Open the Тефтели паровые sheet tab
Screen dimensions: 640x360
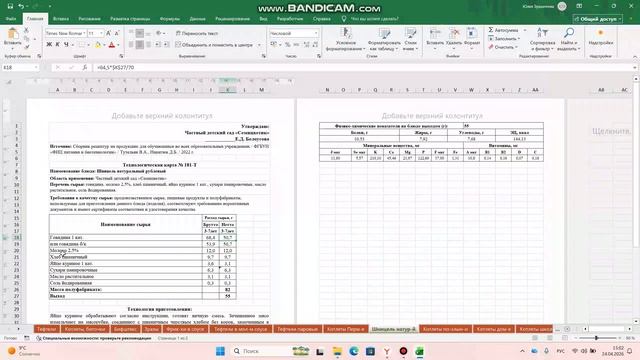[x=298, y=329]
